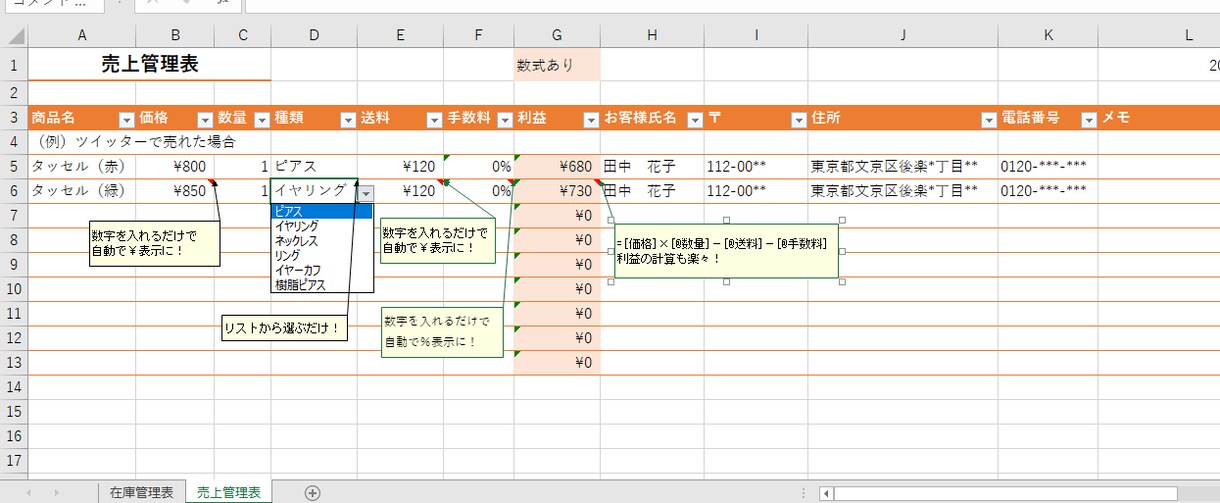Open the お客様氏名 column filter dropdown
The width and height of the screenshot is (1220, 503).
click(x=694, y=119)
